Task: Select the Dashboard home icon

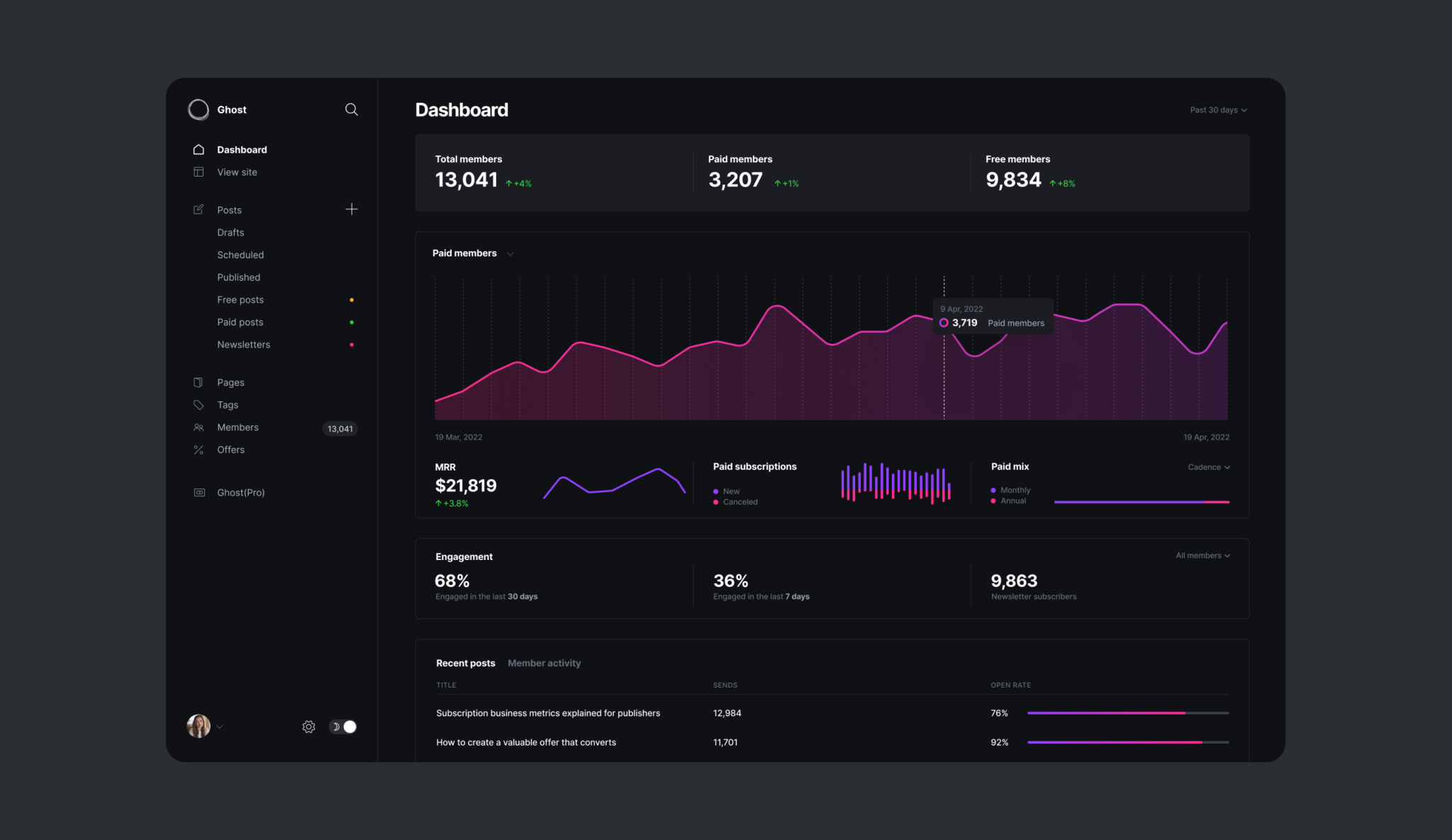Action: pos(199,149)
